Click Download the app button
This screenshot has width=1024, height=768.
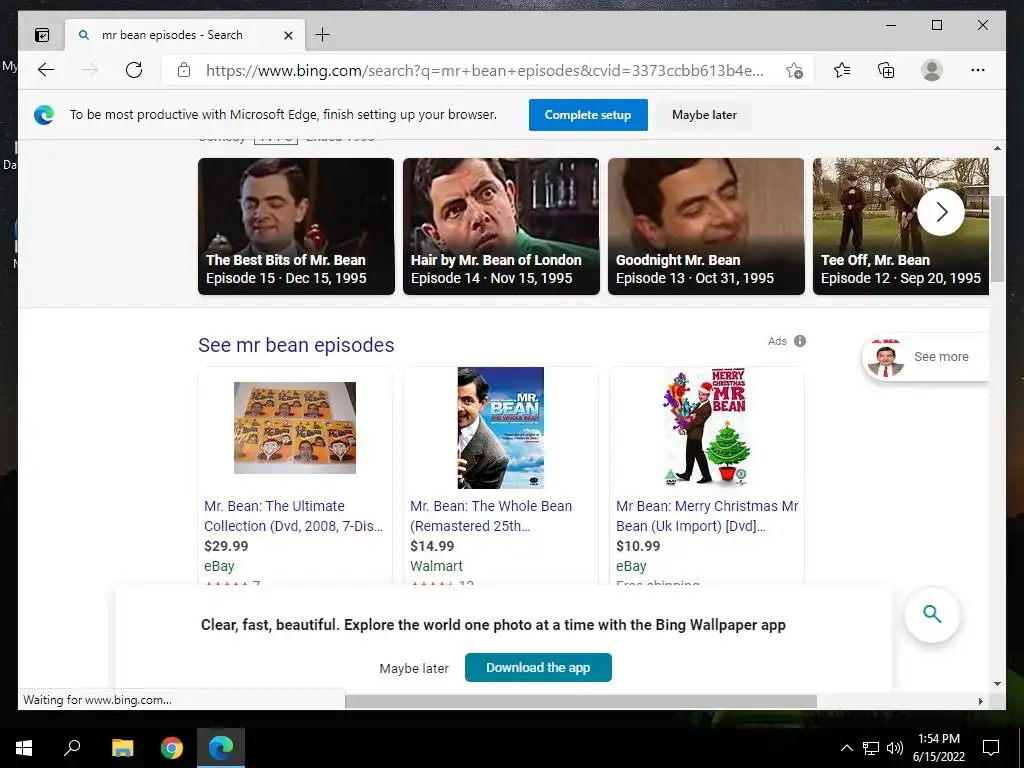538,667
